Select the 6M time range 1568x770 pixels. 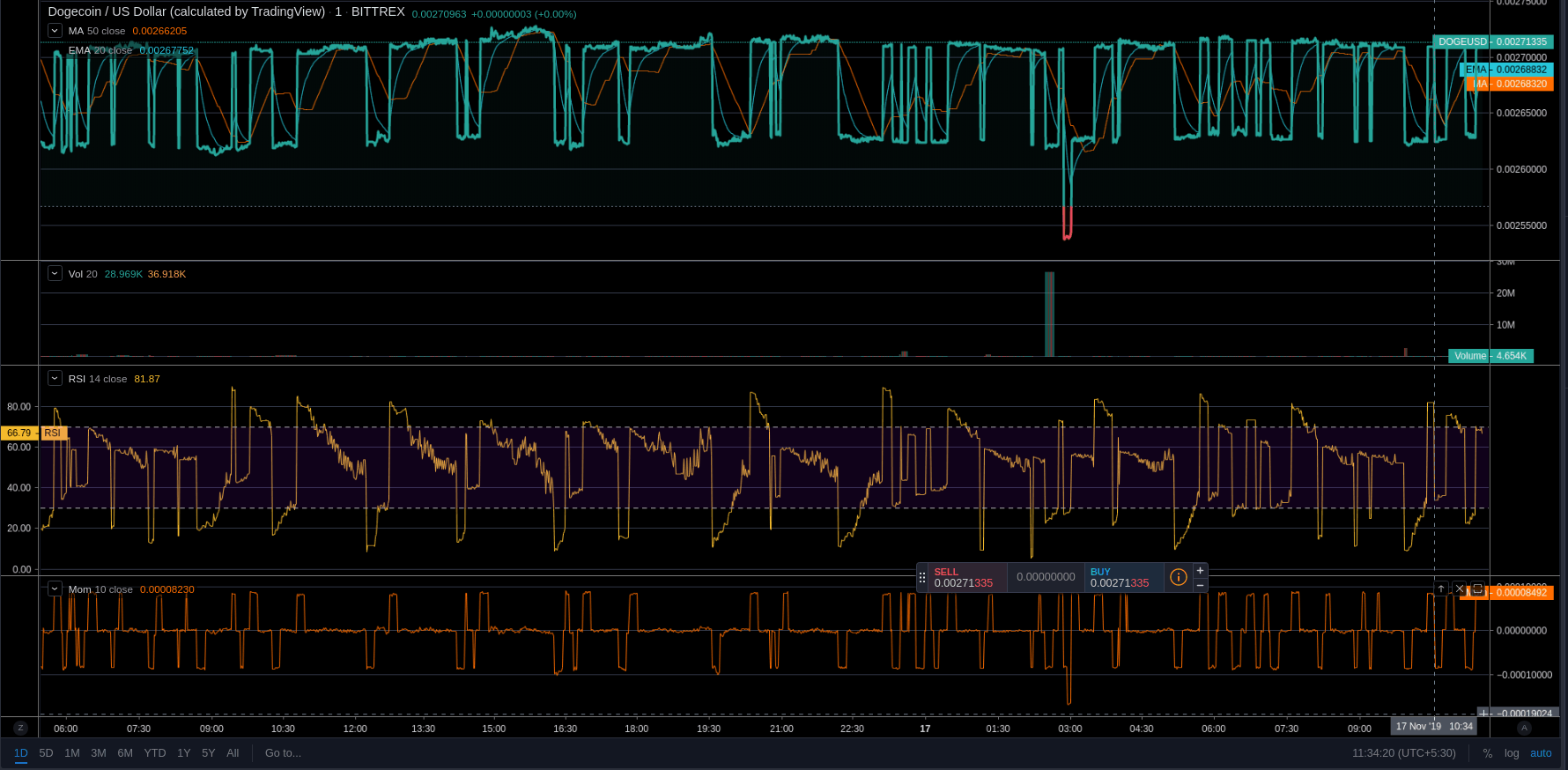coord(125,753)
